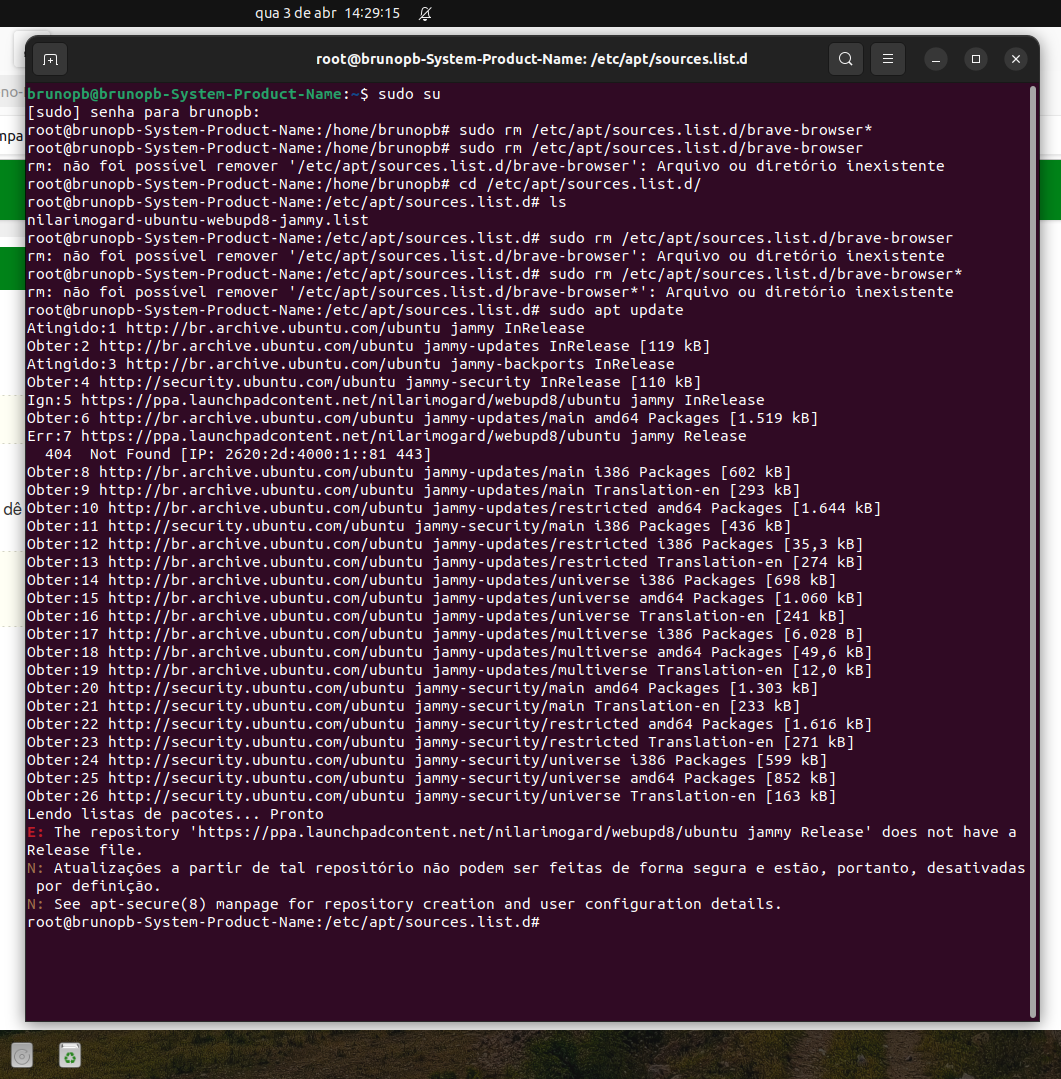Click 'nilarimogard-ubuntu-webupd8-jammy.list' file name
The image size is (1061, 1079).
(x=198, y=220)
